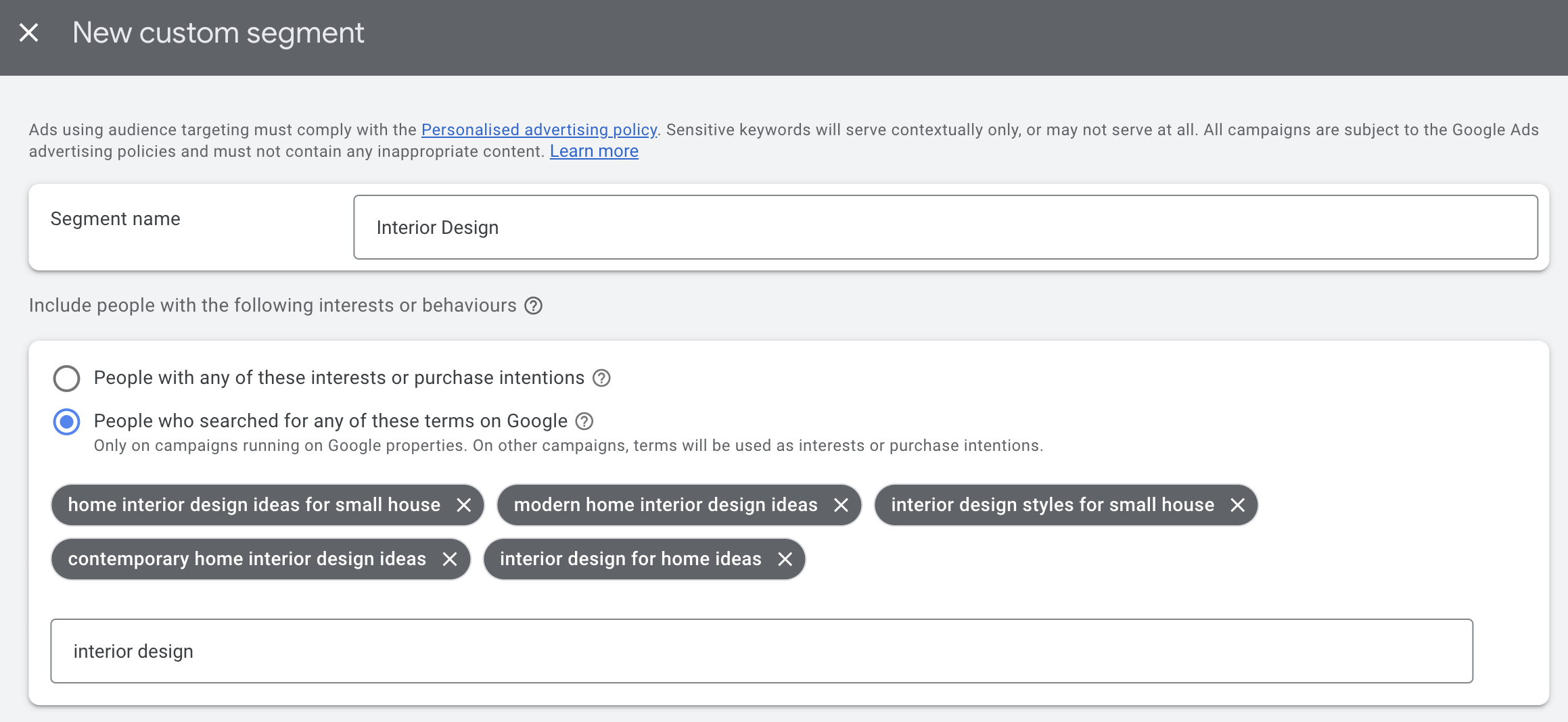Remove the 'interior design for home ideas' keyword

(x=785, y=559)
